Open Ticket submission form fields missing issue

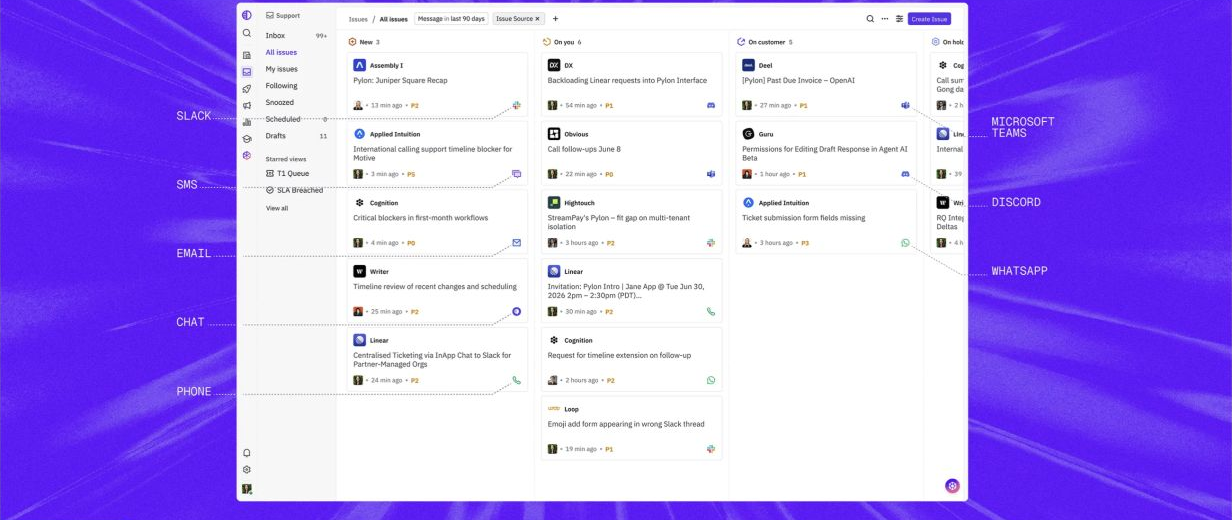[x=826, y=222]
